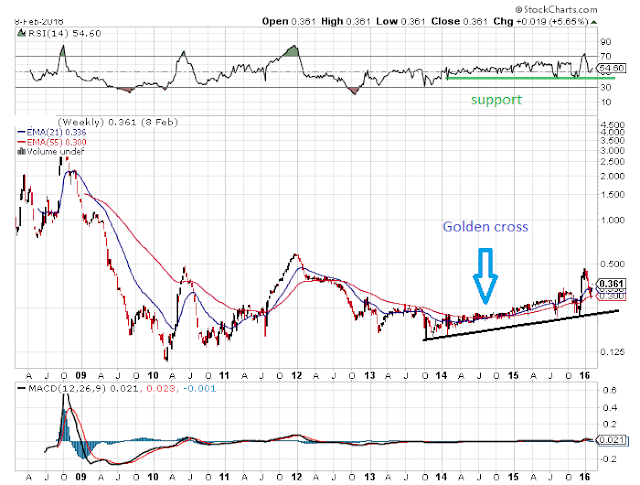Click the 1.500 price axis label
The image size is (640, 485).
[613, 194]
